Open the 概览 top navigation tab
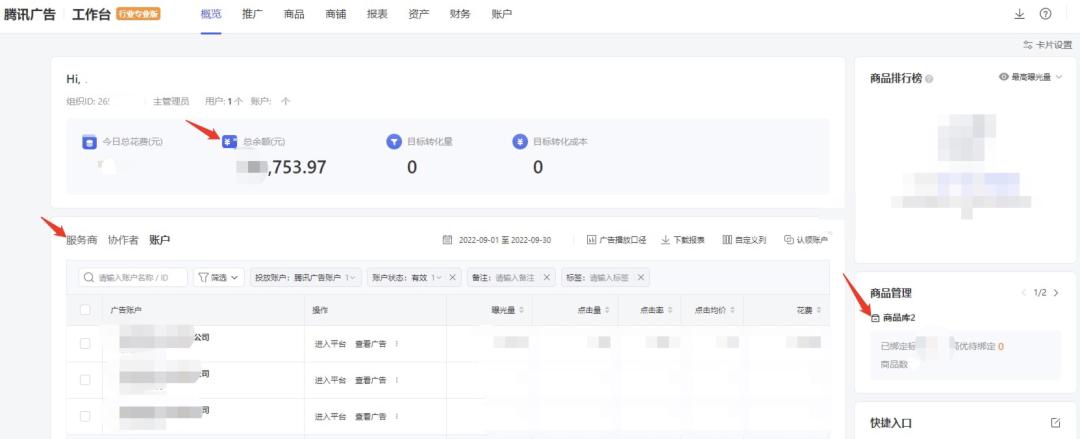1080x439 pixels. [211, 14]
